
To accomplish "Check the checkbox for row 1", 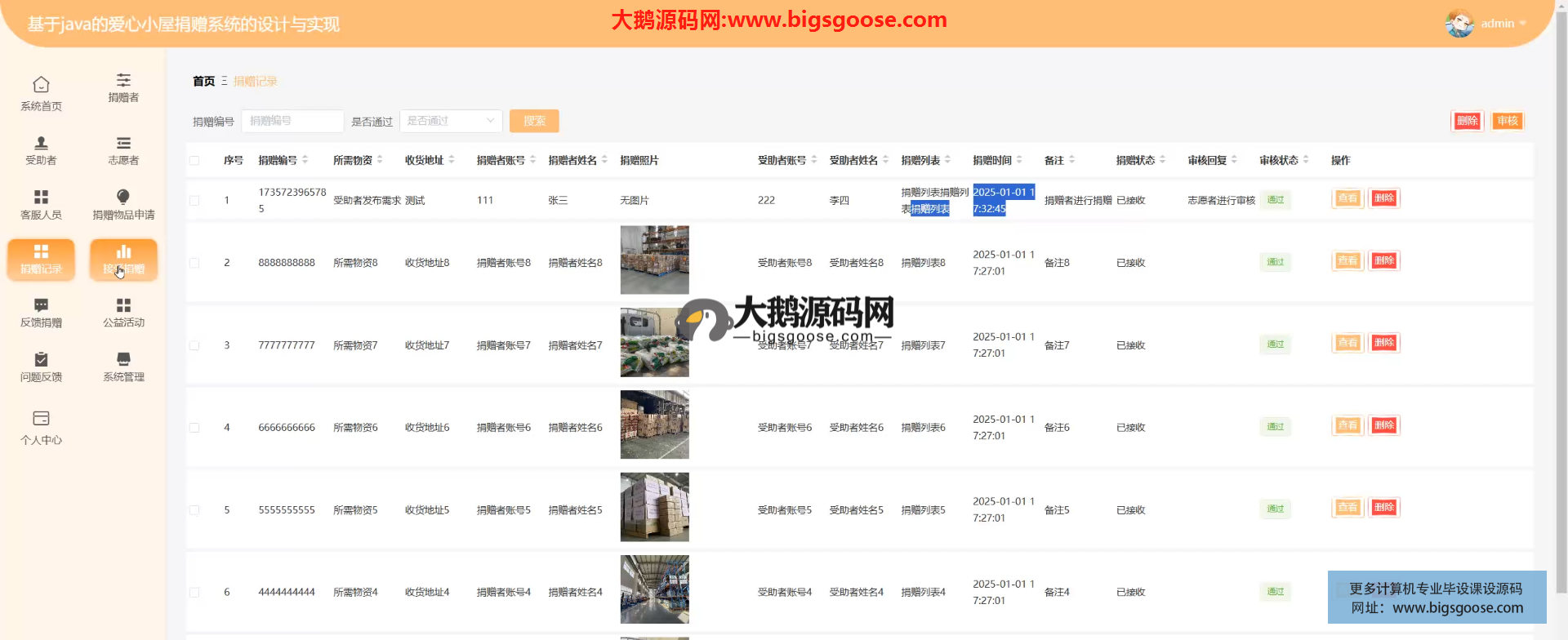I will 194,201.
